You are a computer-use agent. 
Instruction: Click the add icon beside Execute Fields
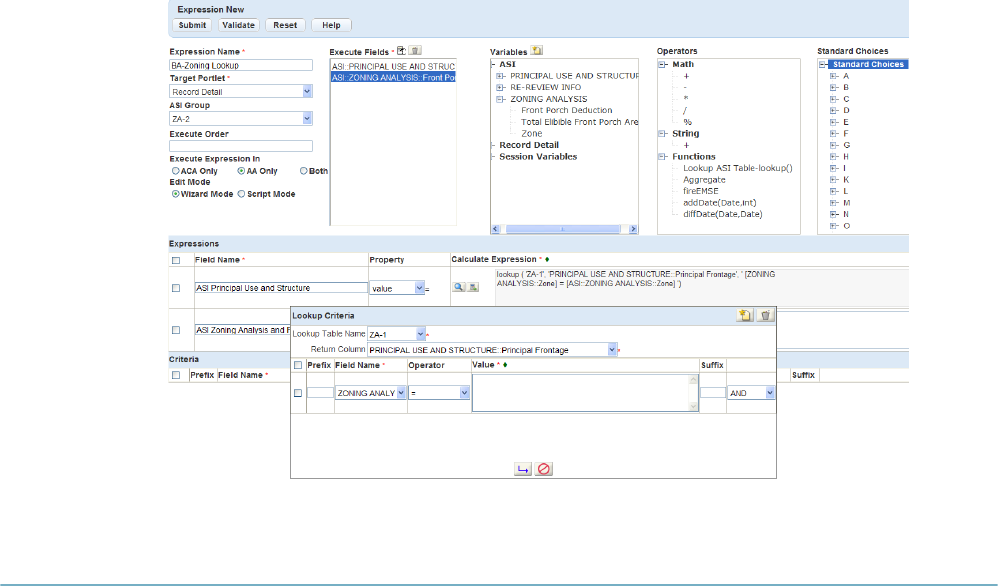click(x=401, y=51)
